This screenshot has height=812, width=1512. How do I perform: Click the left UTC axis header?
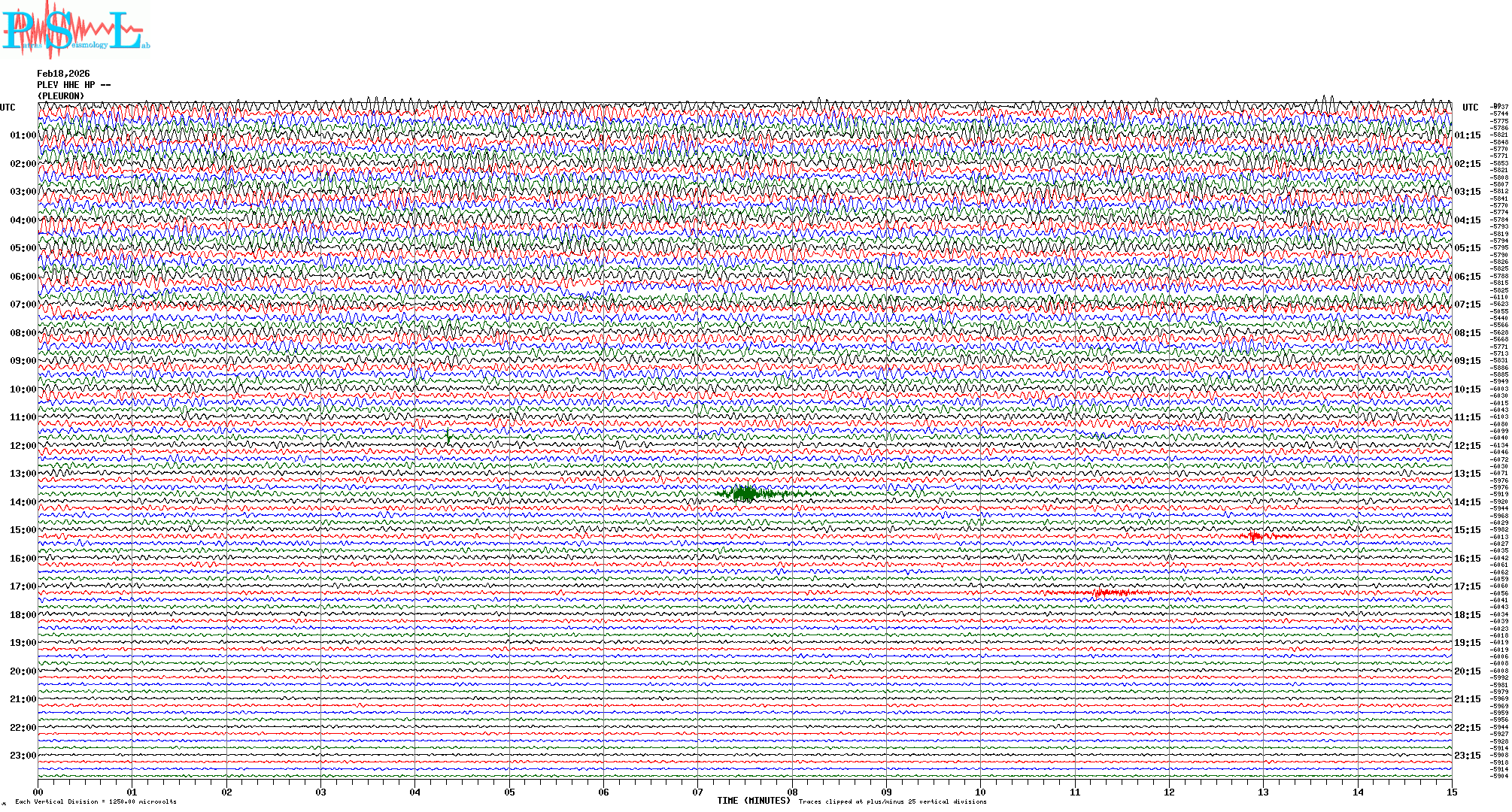[x=8, y=108]
